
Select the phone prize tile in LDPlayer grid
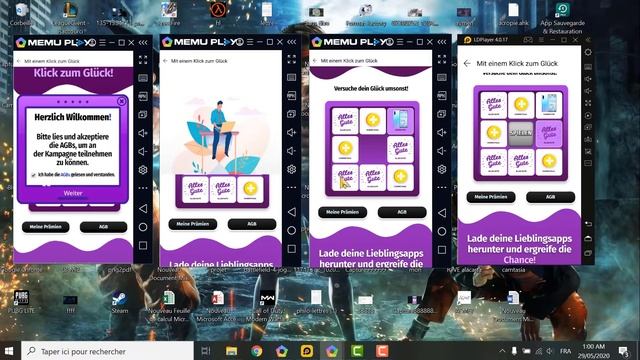point(549,105)
